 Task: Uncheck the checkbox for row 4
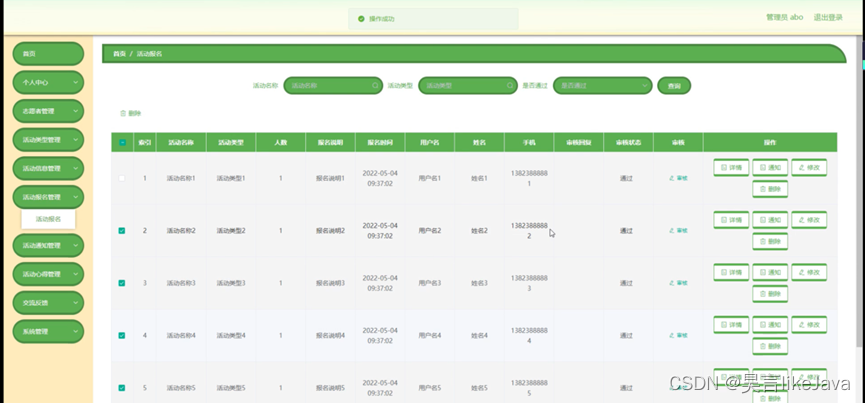122,335
